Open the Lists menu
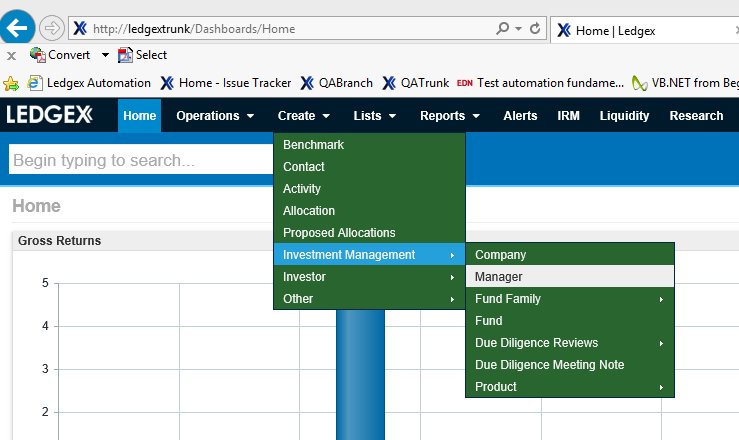Image resolution: width=739 pixels, height=440 pixels. tap(375, 115)
